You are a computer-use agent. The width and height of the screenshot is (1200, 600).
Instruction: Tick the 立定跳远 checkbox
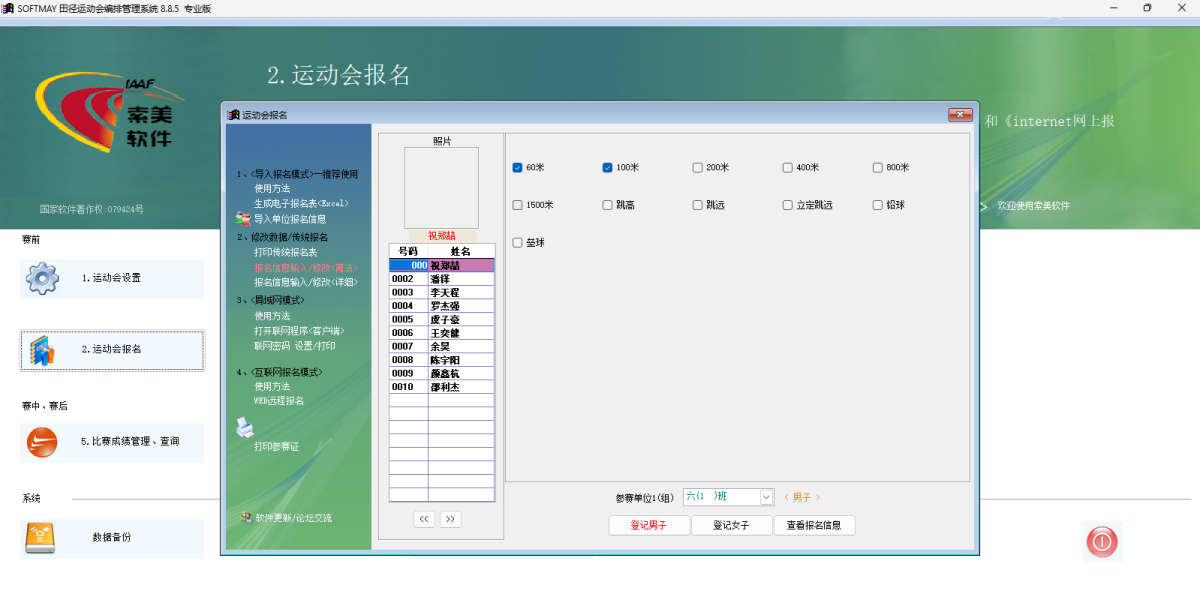click(788, 205)
